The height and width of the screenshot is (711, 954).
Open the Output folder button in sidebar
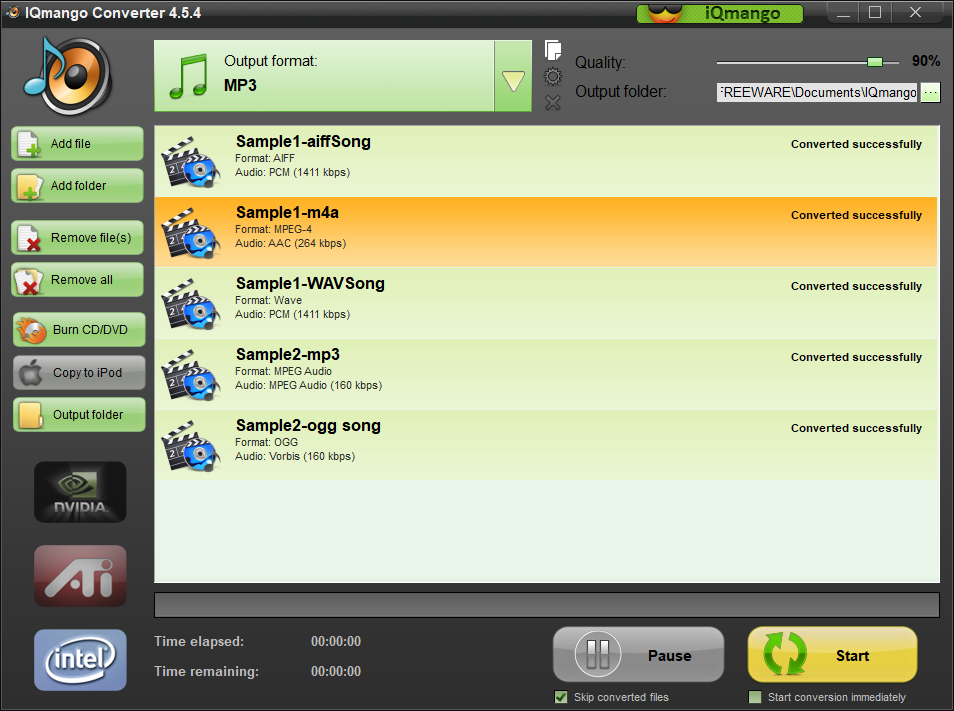(x=79, y=415)
